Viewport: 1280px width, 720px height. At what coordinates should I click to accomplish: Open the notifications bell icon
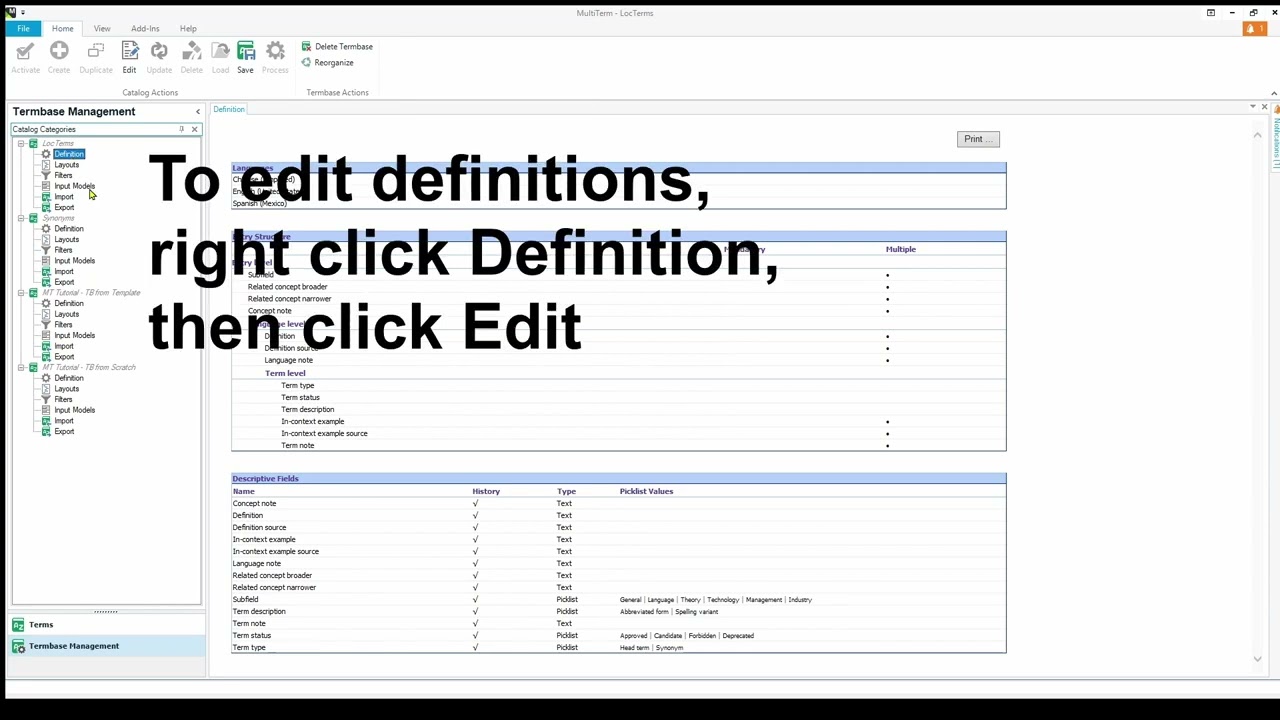click(x=1254, y=28)
